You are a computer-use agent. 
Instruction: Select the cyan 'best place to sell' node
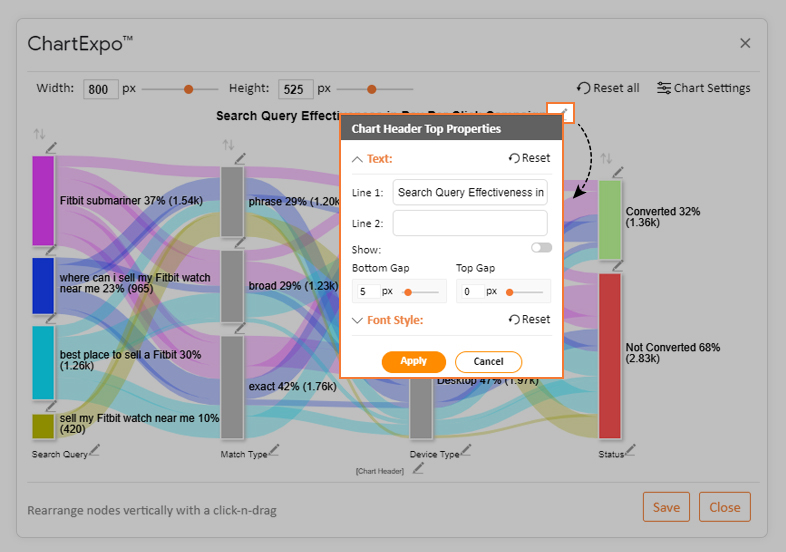click(x=43, y=362)
